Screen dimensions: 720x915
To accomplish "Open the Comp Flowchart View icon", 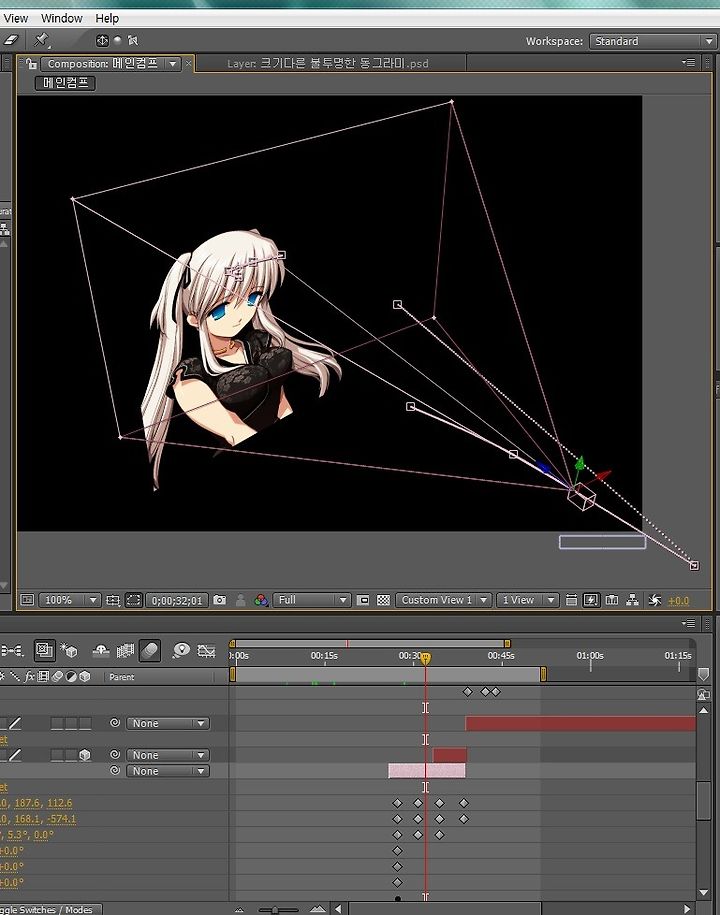I will 632,600.
